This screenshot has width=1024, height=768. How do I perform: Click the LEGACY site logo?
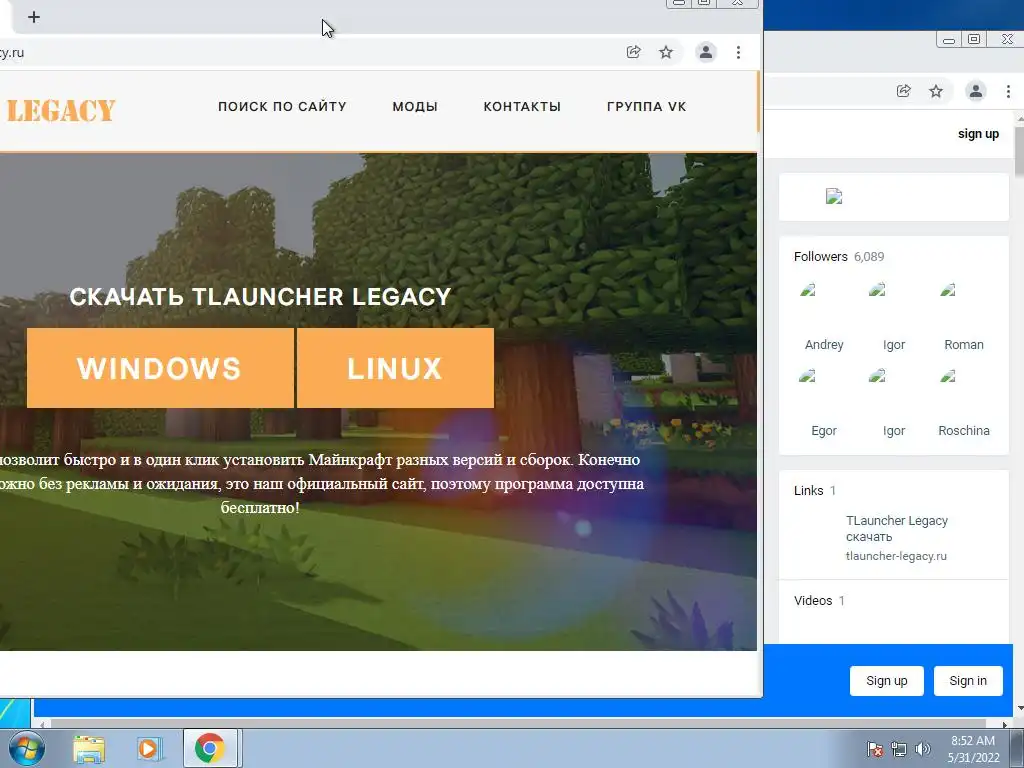tap(61, 110)
